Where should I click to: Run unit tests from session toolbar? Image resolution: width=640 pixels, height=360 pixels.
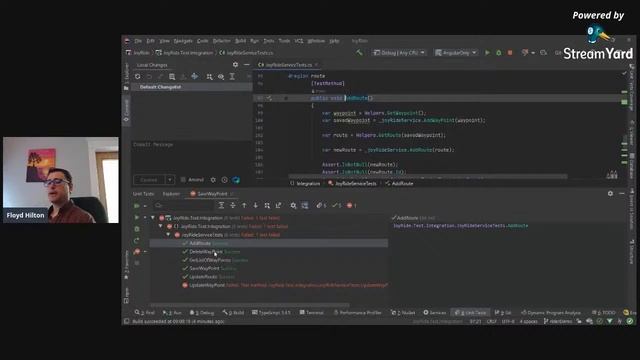(137, 206)
